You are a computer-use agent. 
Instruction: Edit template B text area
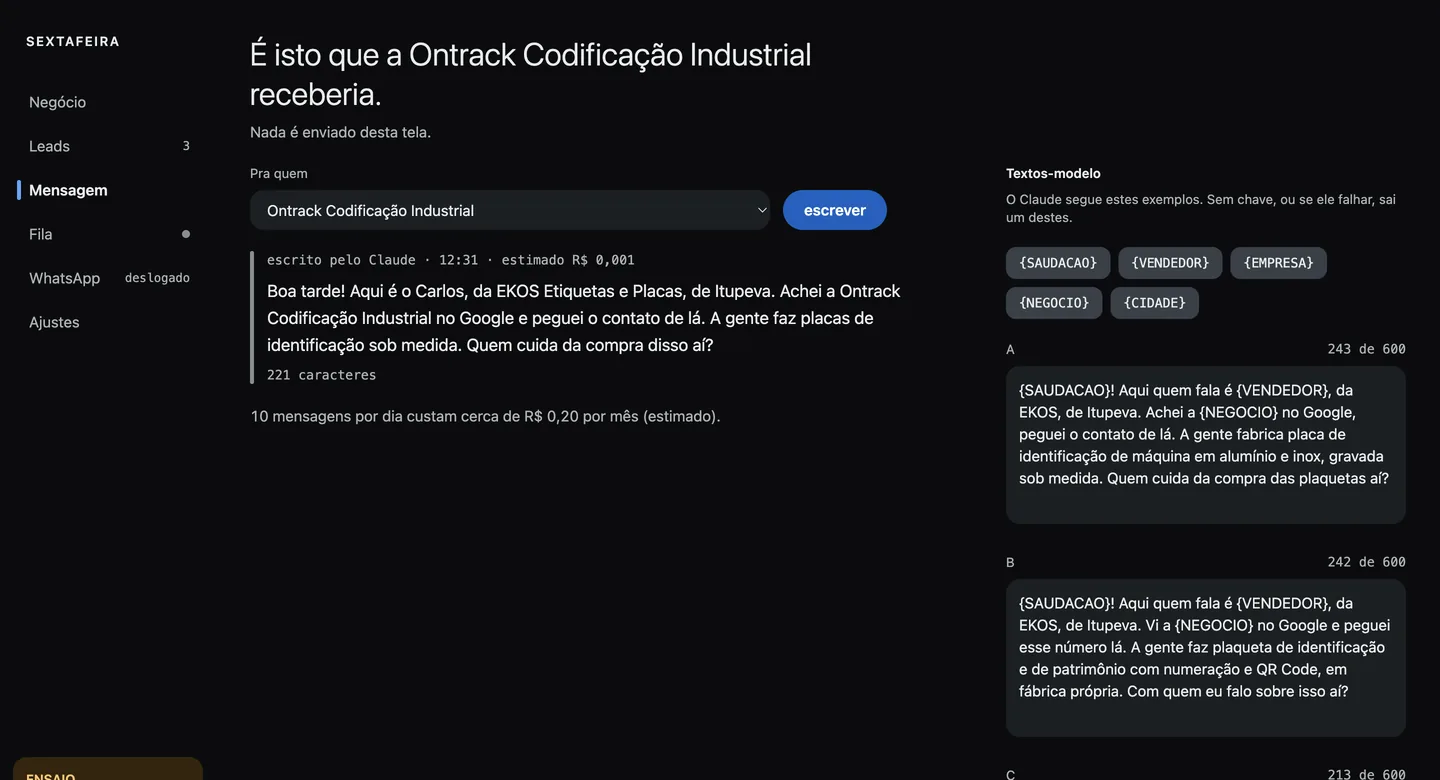[x=1206, y=658]
